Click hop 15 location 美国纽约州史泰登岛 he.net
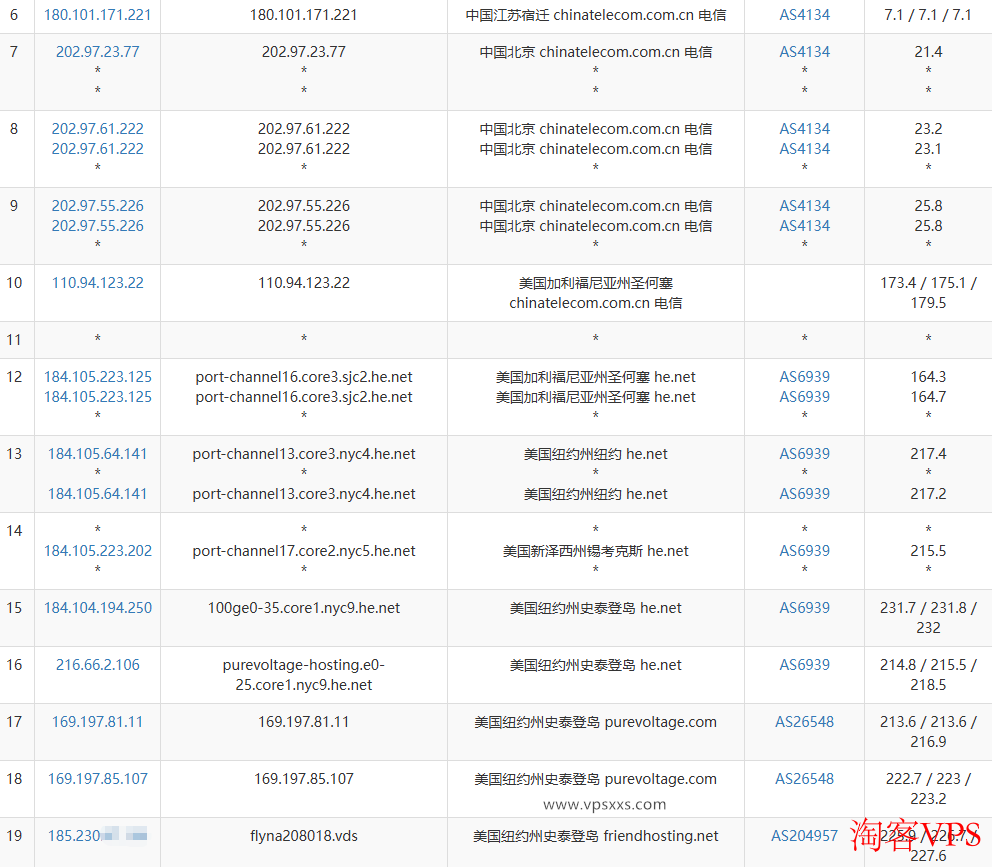Viewport: 992px width, 867px height. 595,608
